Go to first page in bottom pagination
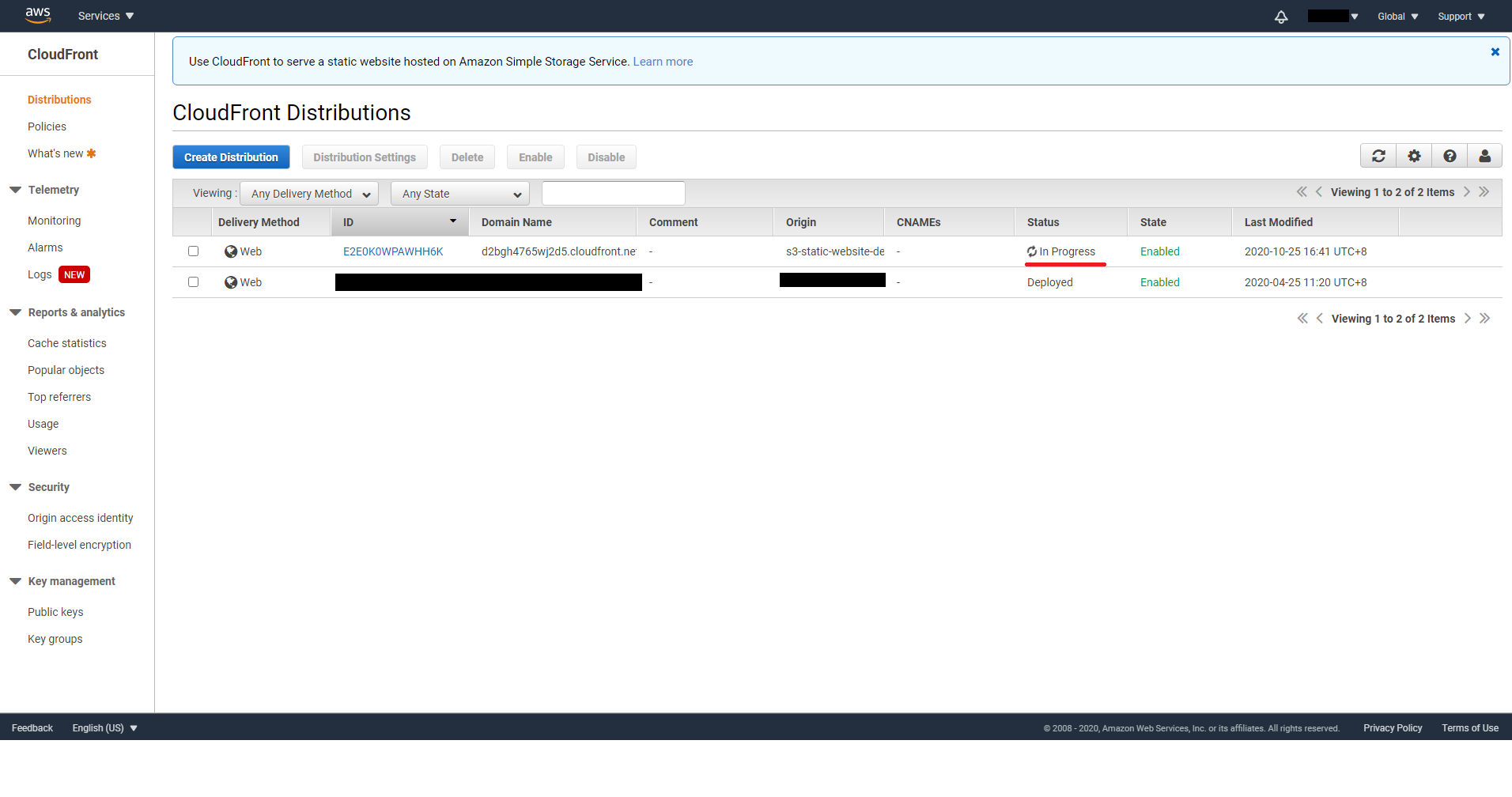The width and height of the screenshot is (1512, 797). coord(1302,319)
